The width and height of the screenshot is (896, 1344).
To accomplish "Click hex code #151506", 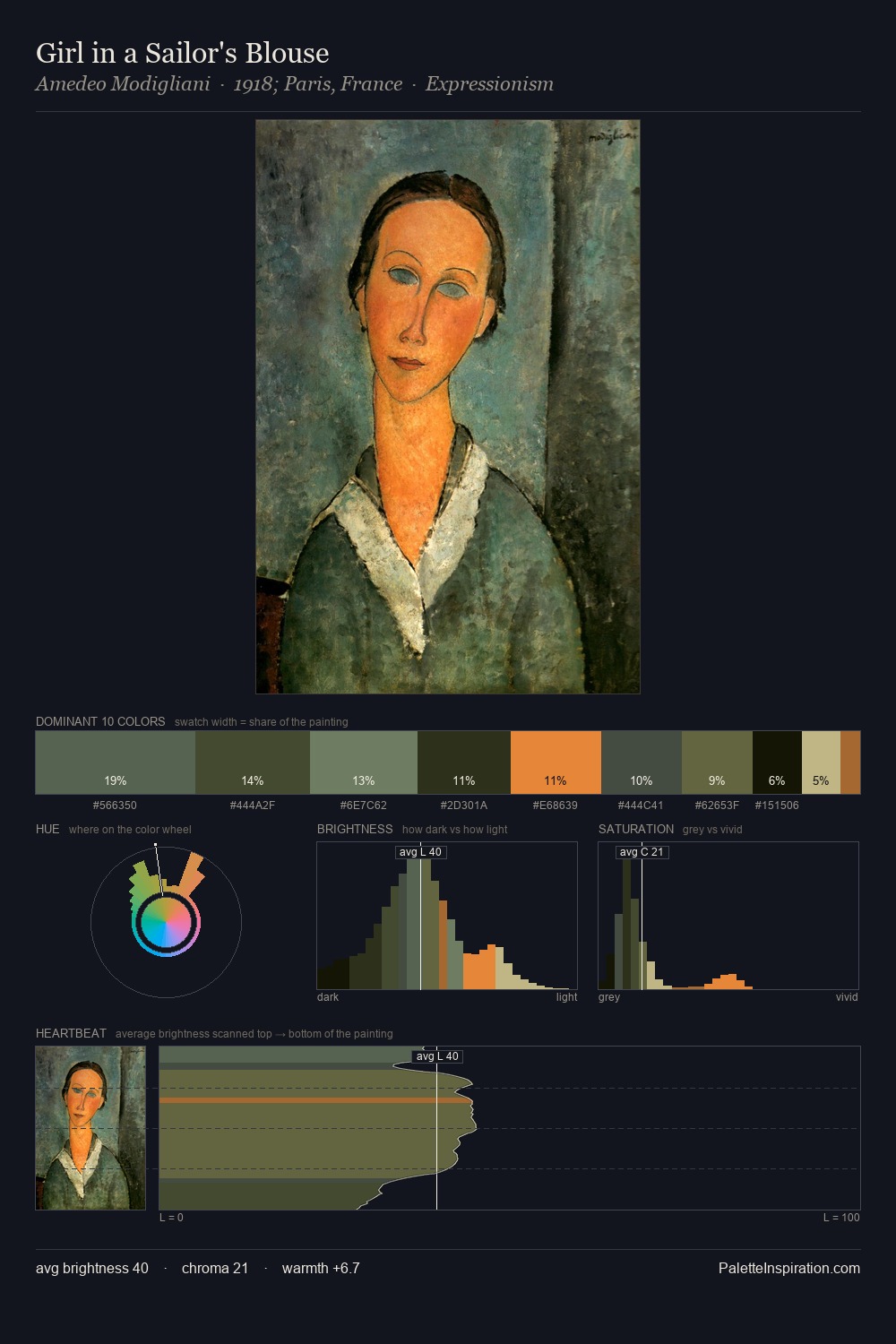I will coord(777,806).
